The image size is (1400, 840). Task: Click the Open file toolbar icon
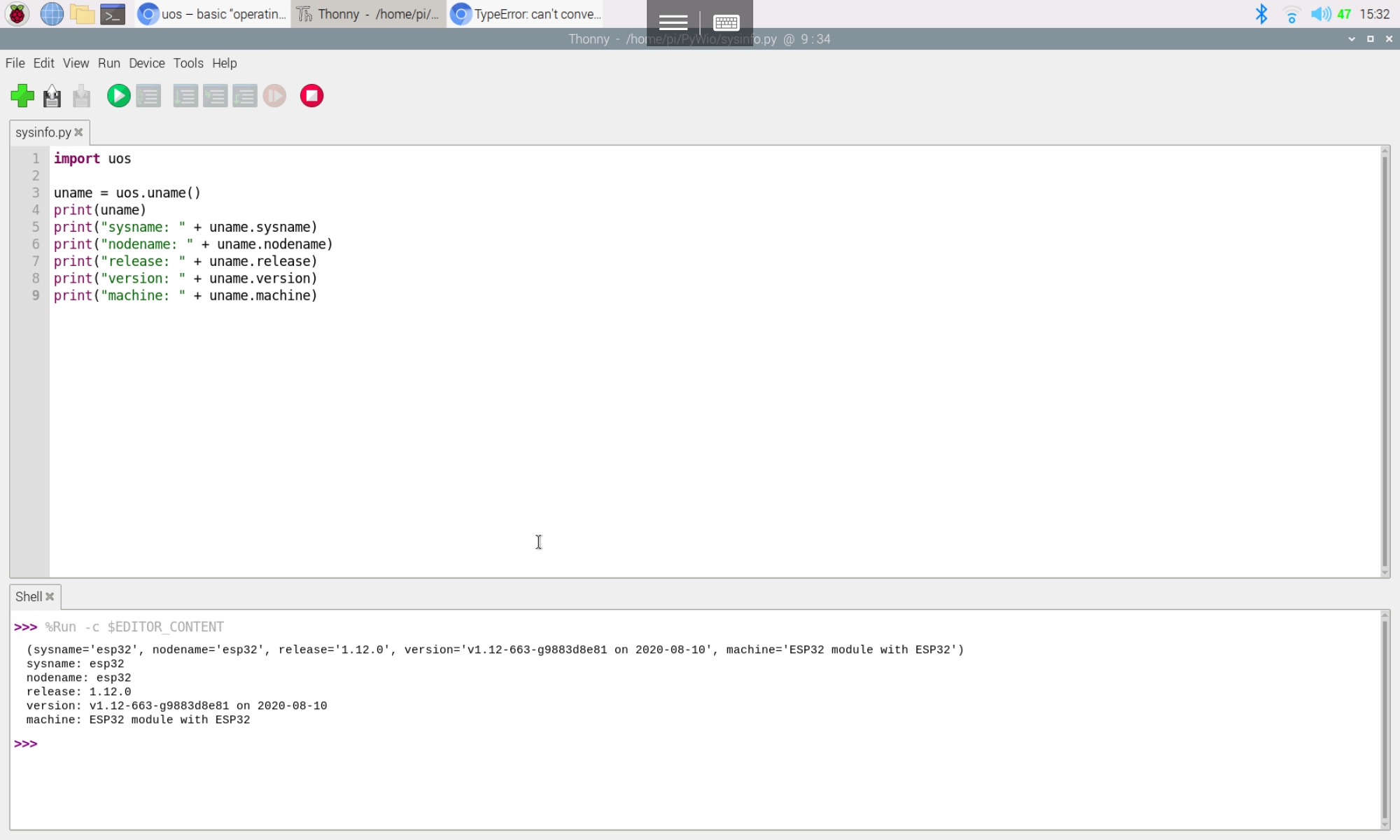click(x=52, y=96)
